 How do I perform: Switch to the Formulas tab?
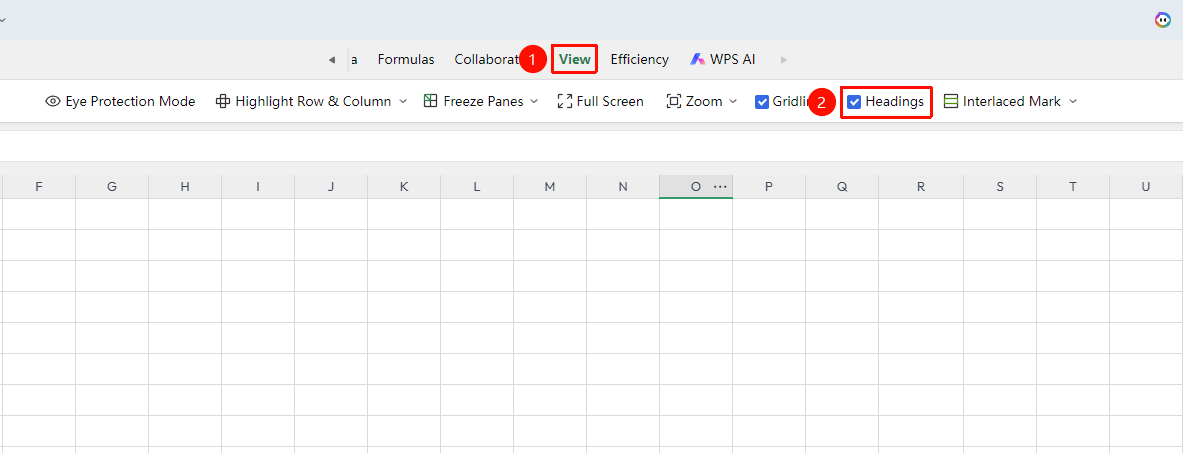click(406, 59)
